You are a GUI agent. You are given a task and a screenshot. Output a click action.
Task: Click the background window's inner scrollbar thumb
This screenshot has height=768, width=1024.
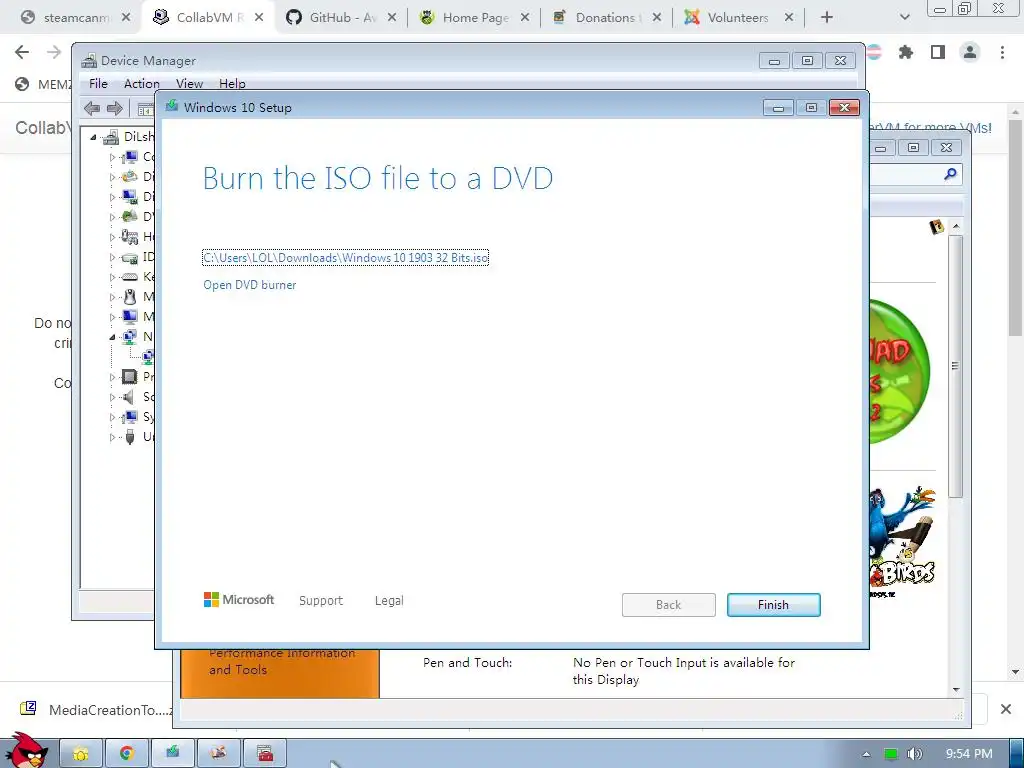(955, 366)
